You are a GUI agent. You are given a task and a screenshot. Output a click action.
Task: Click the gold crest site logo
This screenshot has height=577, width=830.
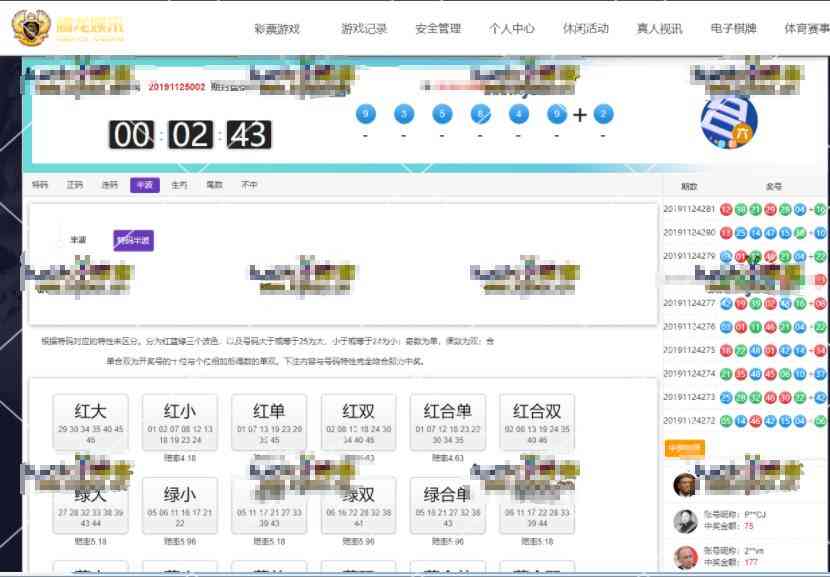click(x=31, y=28)
